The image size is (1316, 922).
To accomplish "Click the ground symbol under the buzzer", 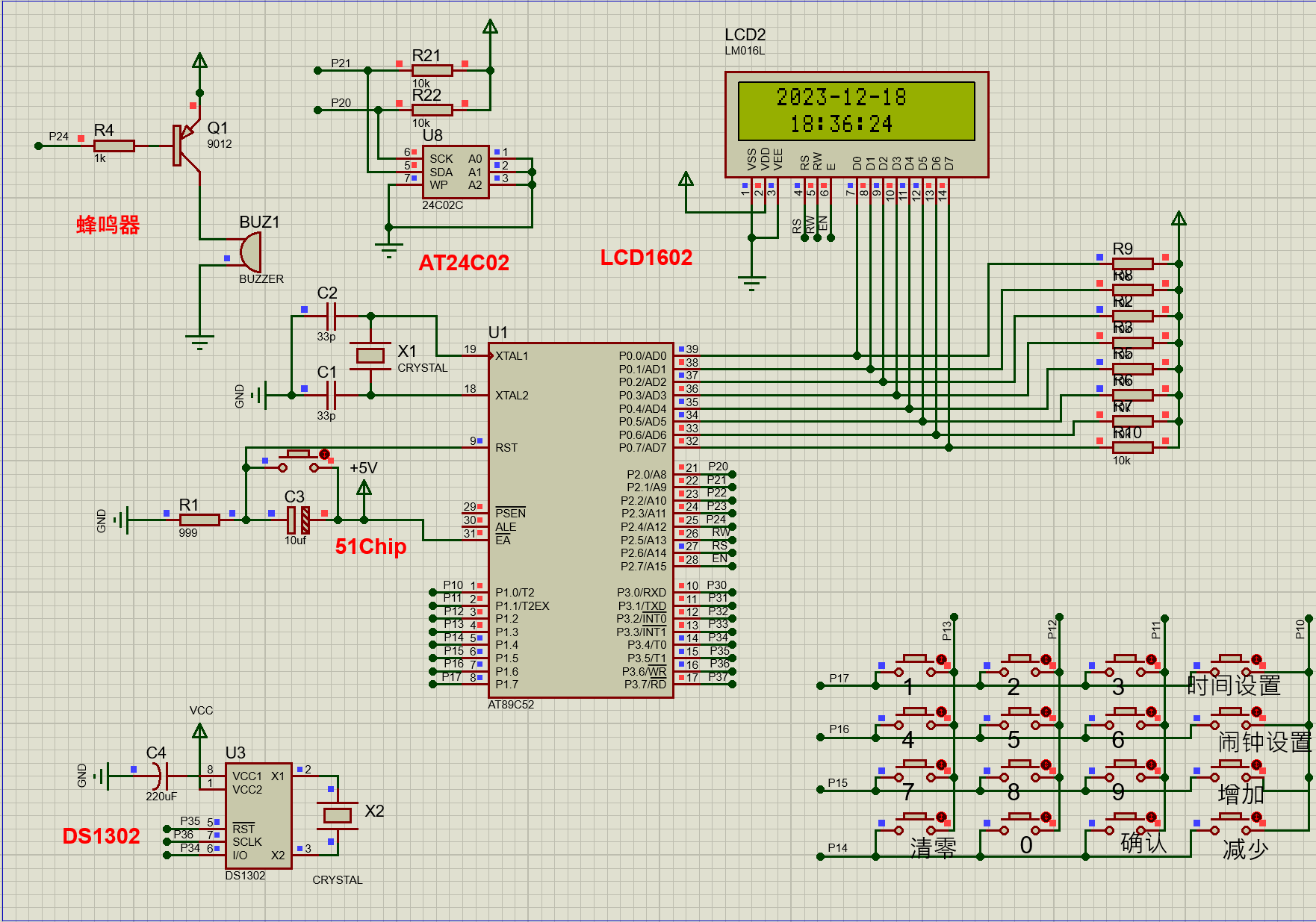I will pyautogui.click(x=199, y=342).
